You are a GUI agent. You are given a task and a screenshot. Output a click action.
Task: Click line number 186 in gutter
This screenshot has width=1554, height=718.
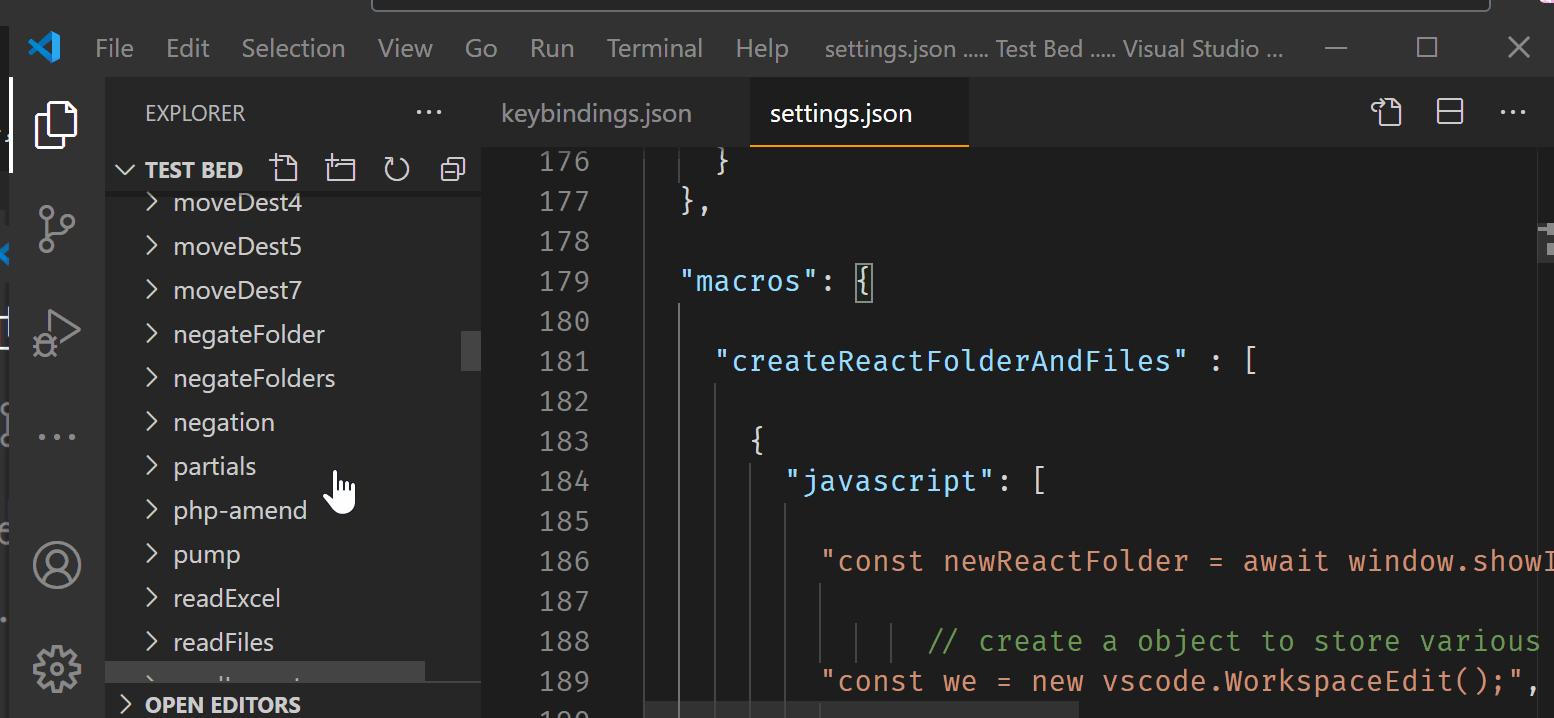click(564, 561)
